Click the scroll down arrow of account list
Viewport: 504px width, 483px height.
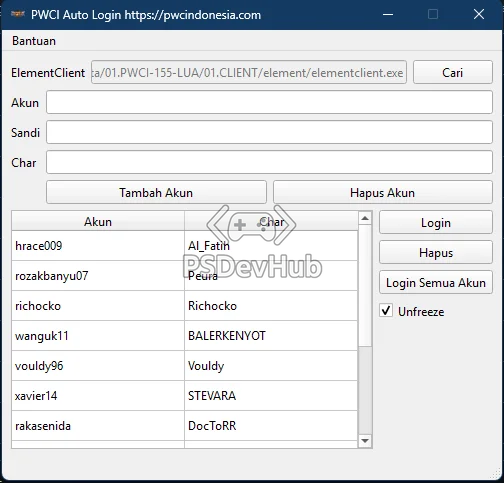pyautogui.click(x=365, y=441)
